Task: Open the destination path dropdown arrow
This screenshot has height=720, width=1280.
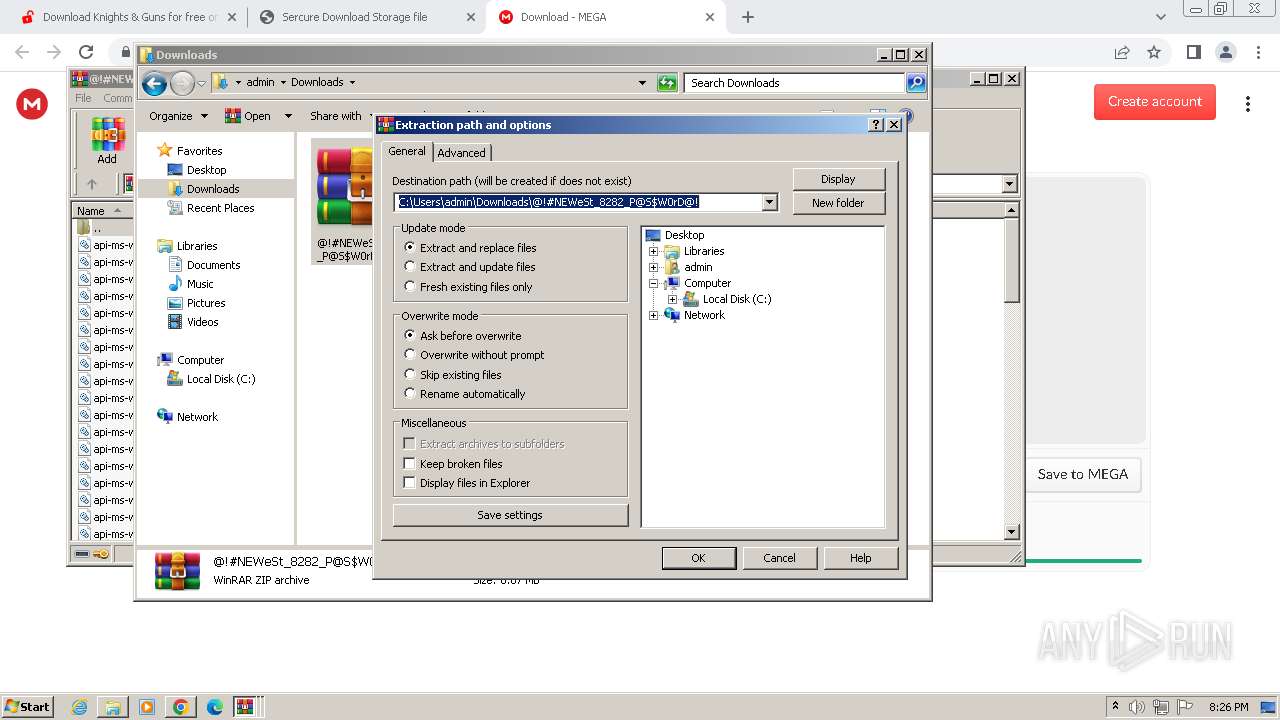Action: click(x=770, y=202)
